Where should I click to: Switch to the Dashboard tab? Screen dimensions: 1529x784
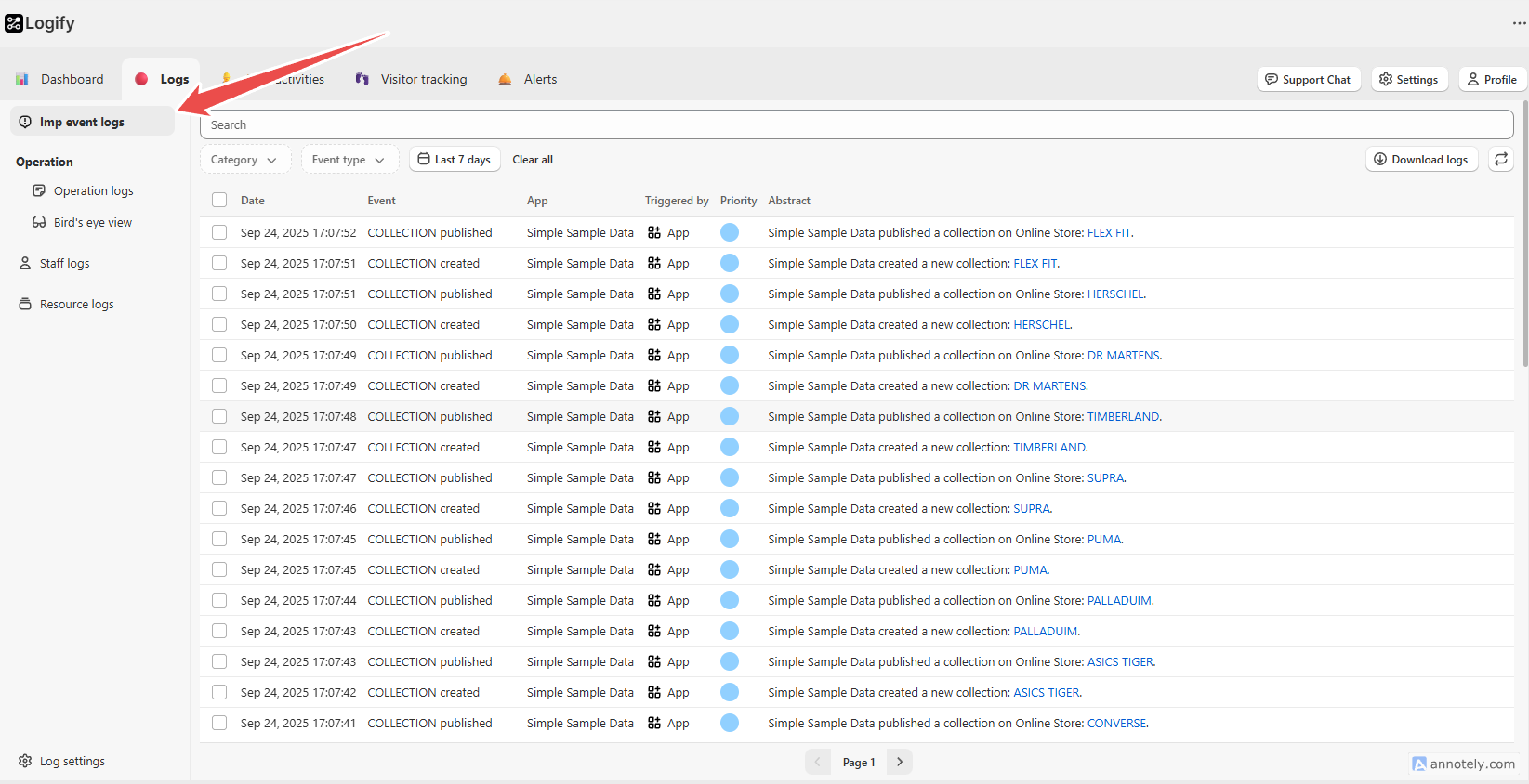pos(60,79)
